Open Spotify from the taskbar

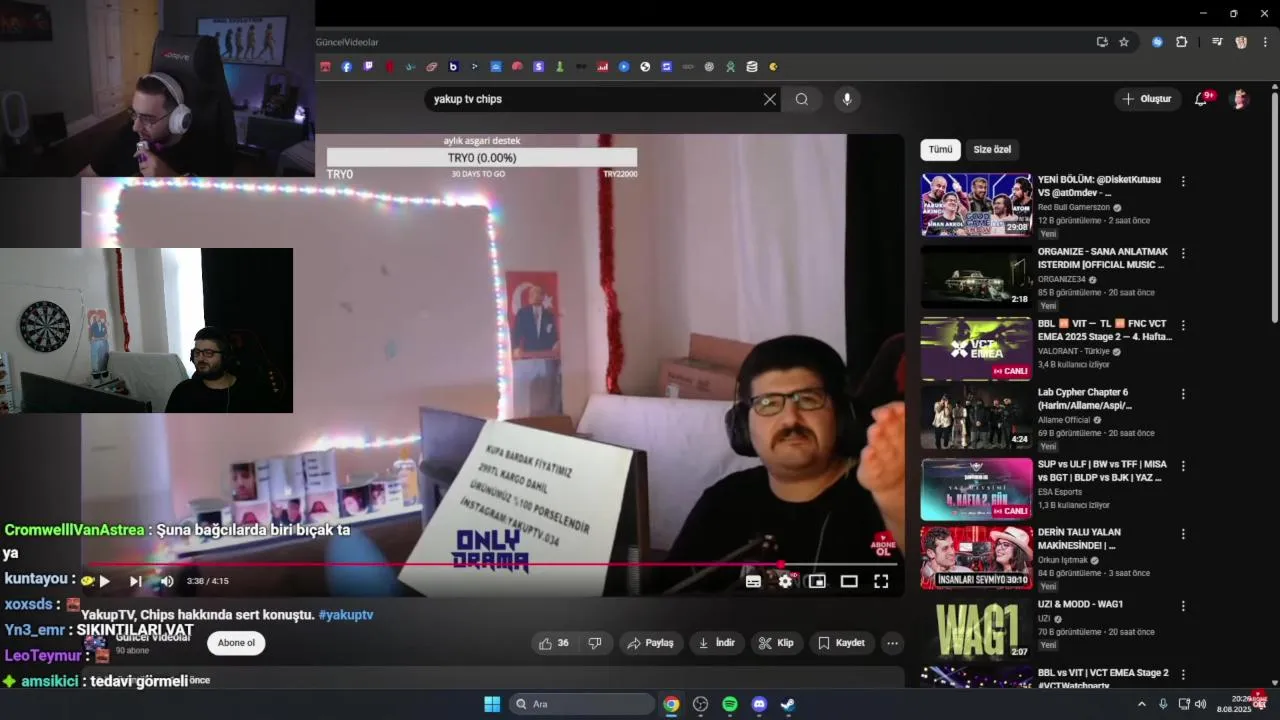coord(730,704)
